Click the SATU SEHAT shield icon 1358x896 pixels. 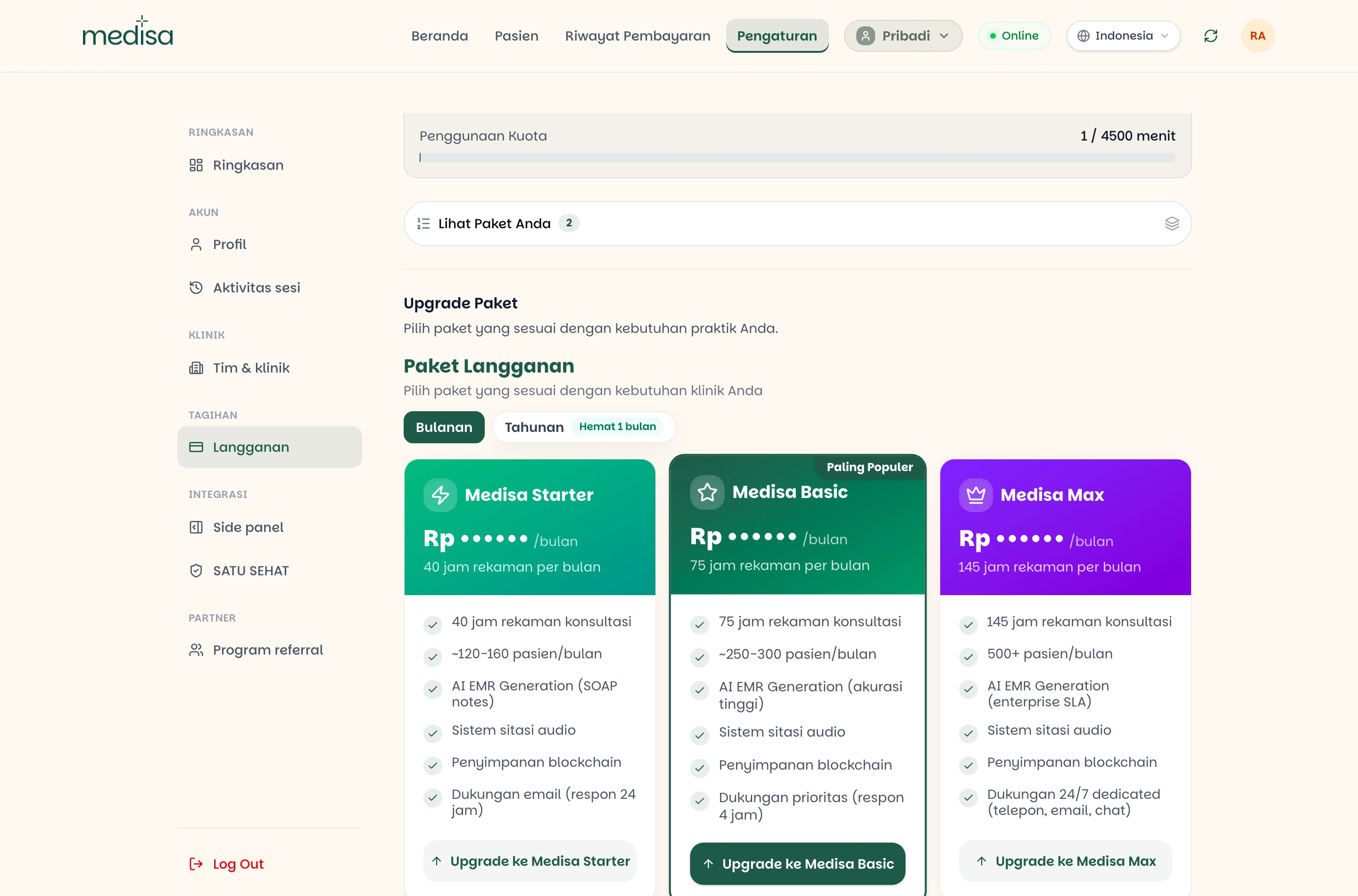click(196, 571)
